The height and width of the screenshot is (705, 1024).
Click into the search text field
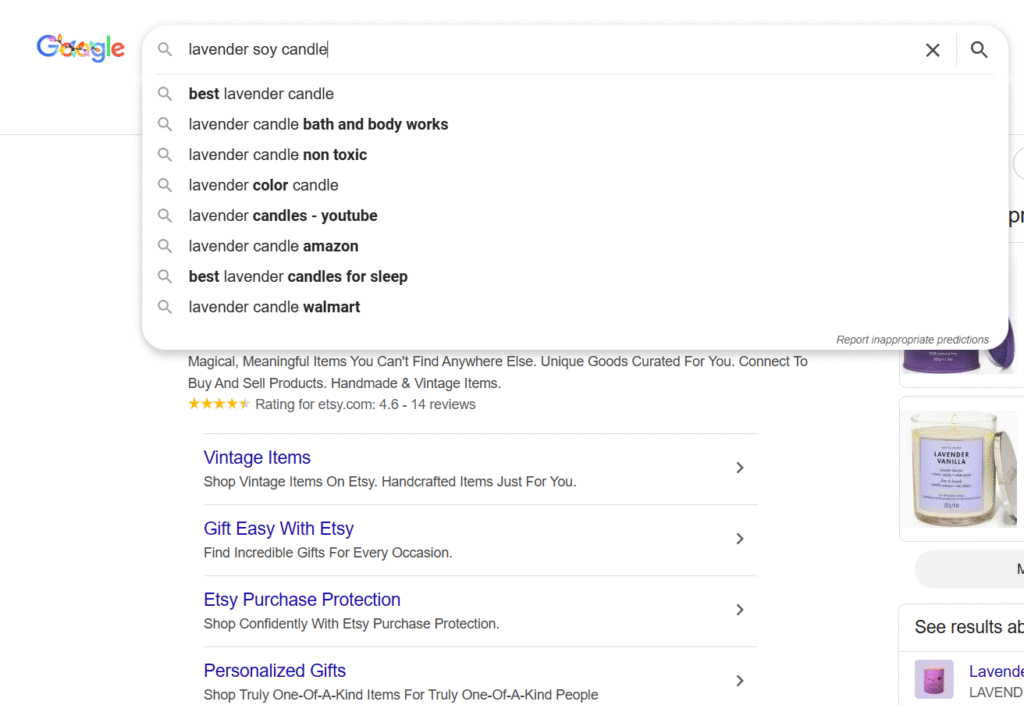pyautogui.click(x=550, y=50)
